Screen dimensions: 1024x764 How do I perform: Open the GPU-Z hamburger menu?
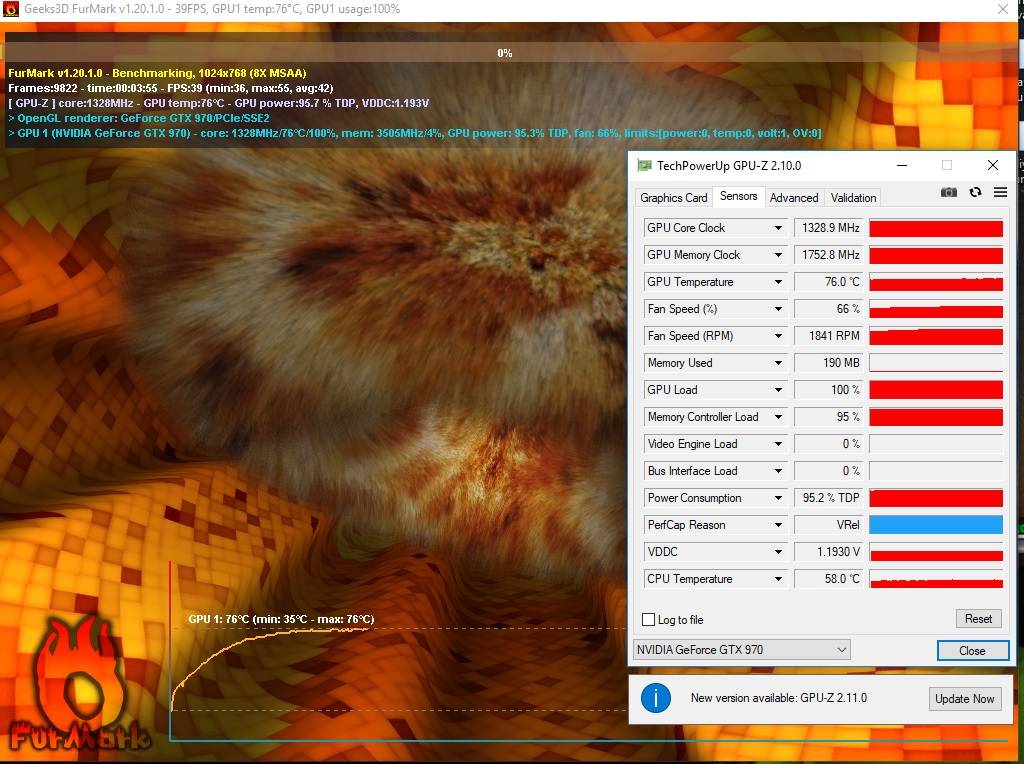click(1000, 192)
